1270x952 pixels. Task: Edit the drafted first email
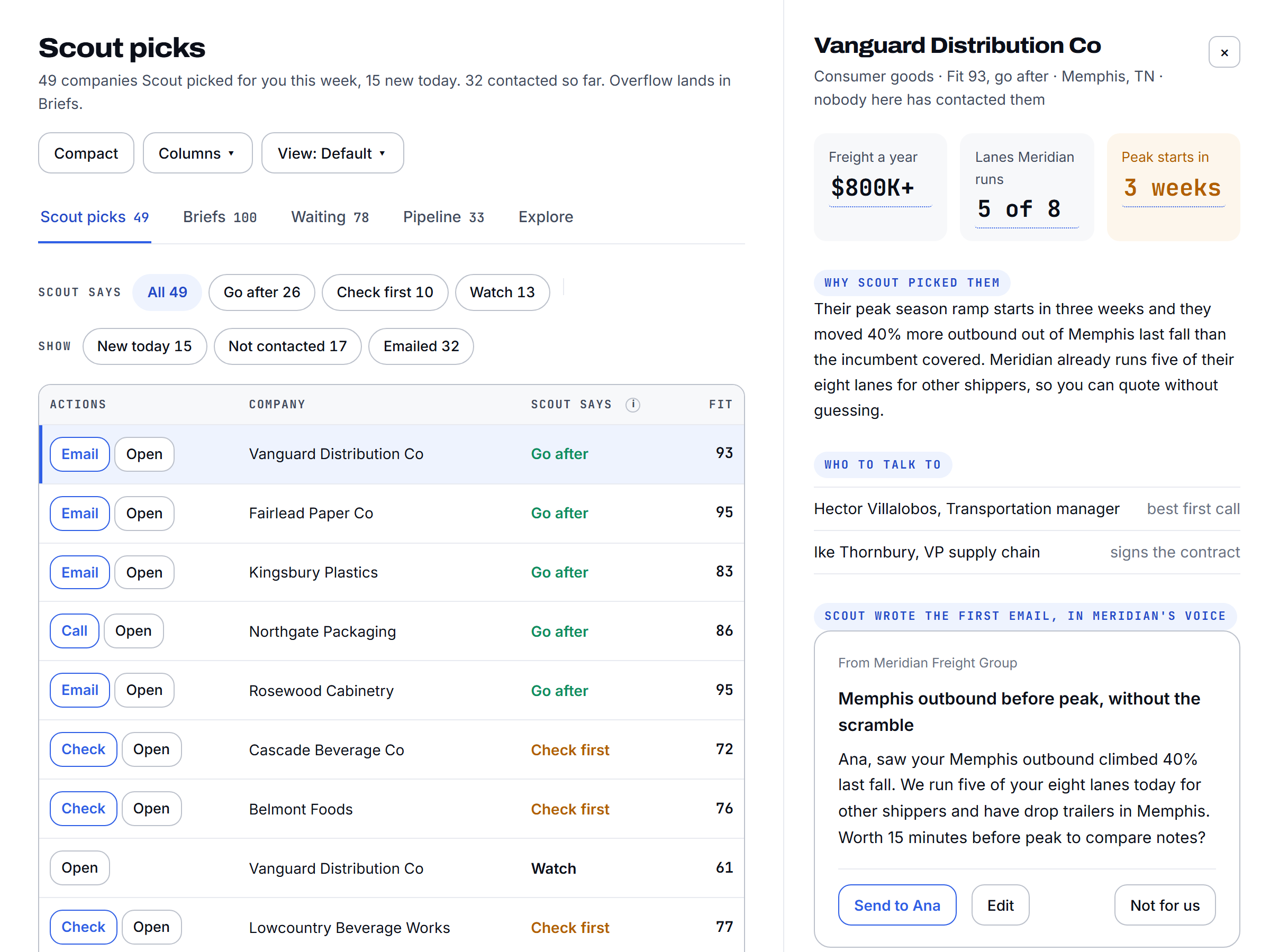1000,905
